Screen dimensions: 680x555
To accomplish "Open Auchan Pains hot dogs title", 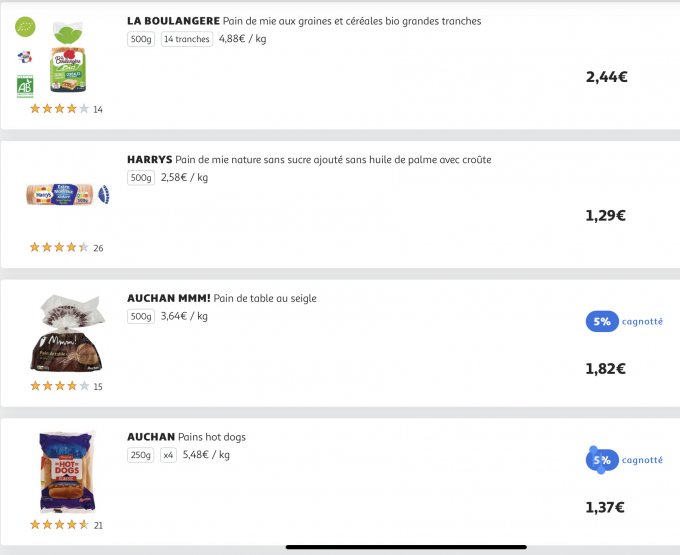I will (186, 437).
